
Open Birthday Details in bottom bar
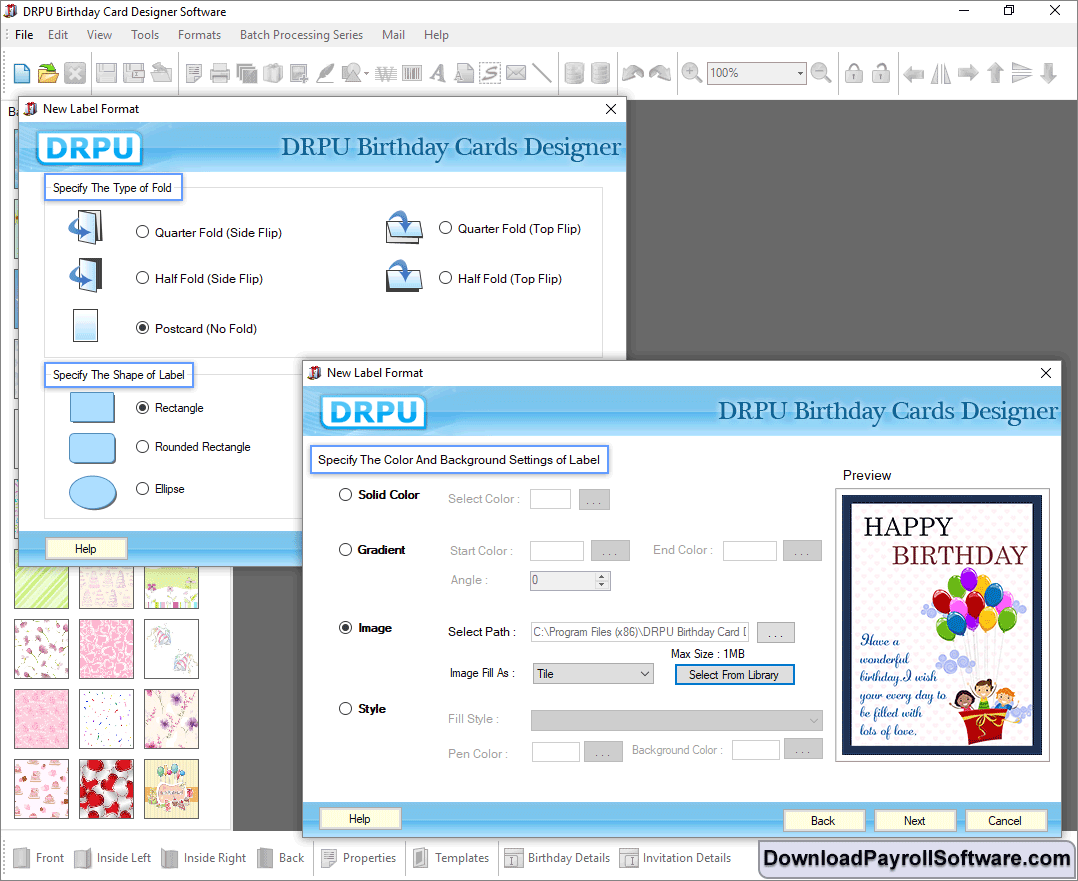(557, 858)
